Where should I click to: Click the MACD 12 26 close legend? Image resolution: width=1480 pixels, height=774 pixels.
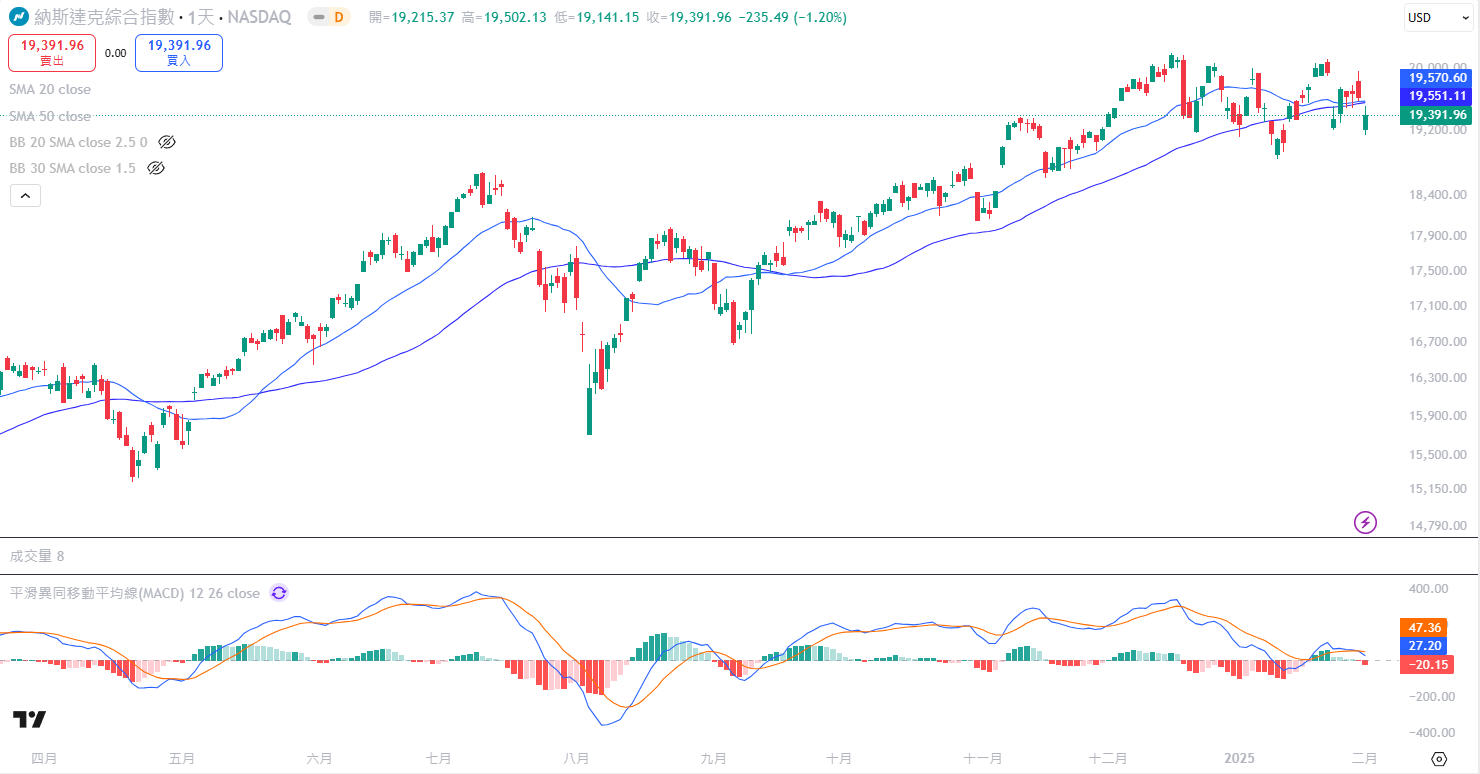tap(135, 593)
